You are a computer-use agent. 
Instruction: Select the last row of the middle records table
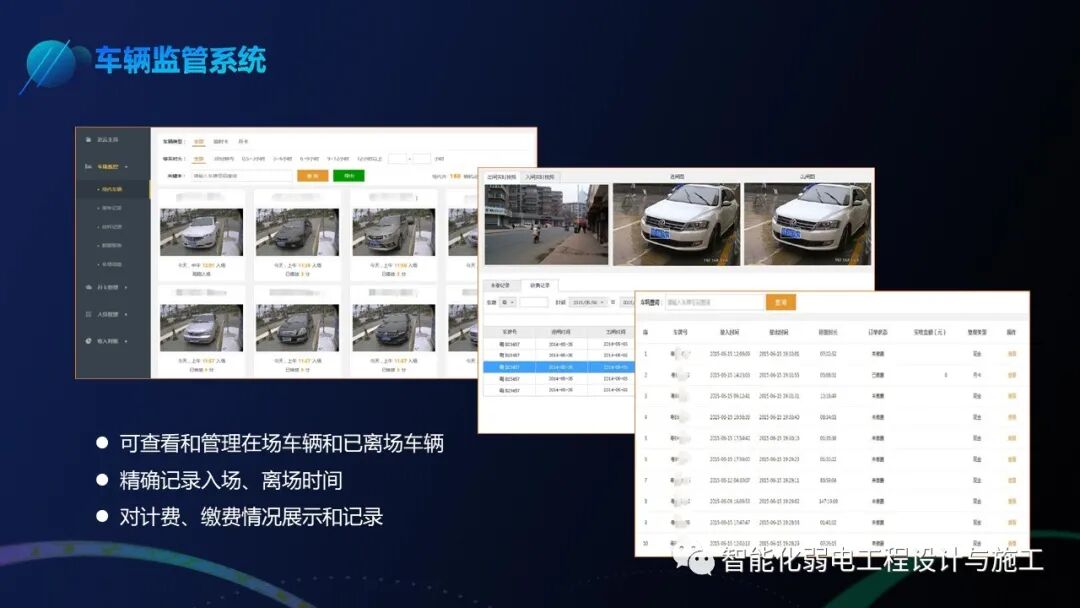(559, 390)
